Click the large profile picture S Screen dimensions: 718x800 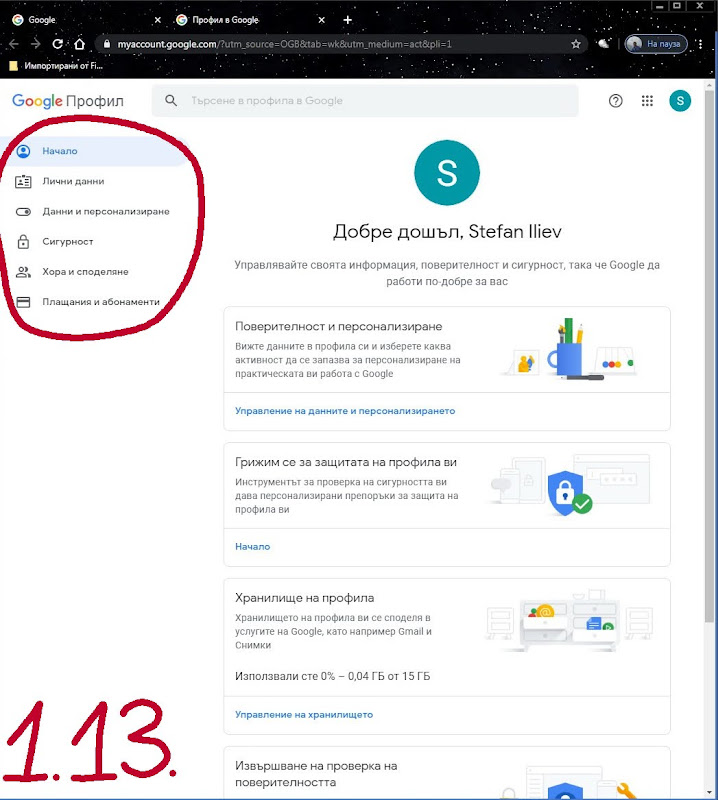tap(447, 172)
